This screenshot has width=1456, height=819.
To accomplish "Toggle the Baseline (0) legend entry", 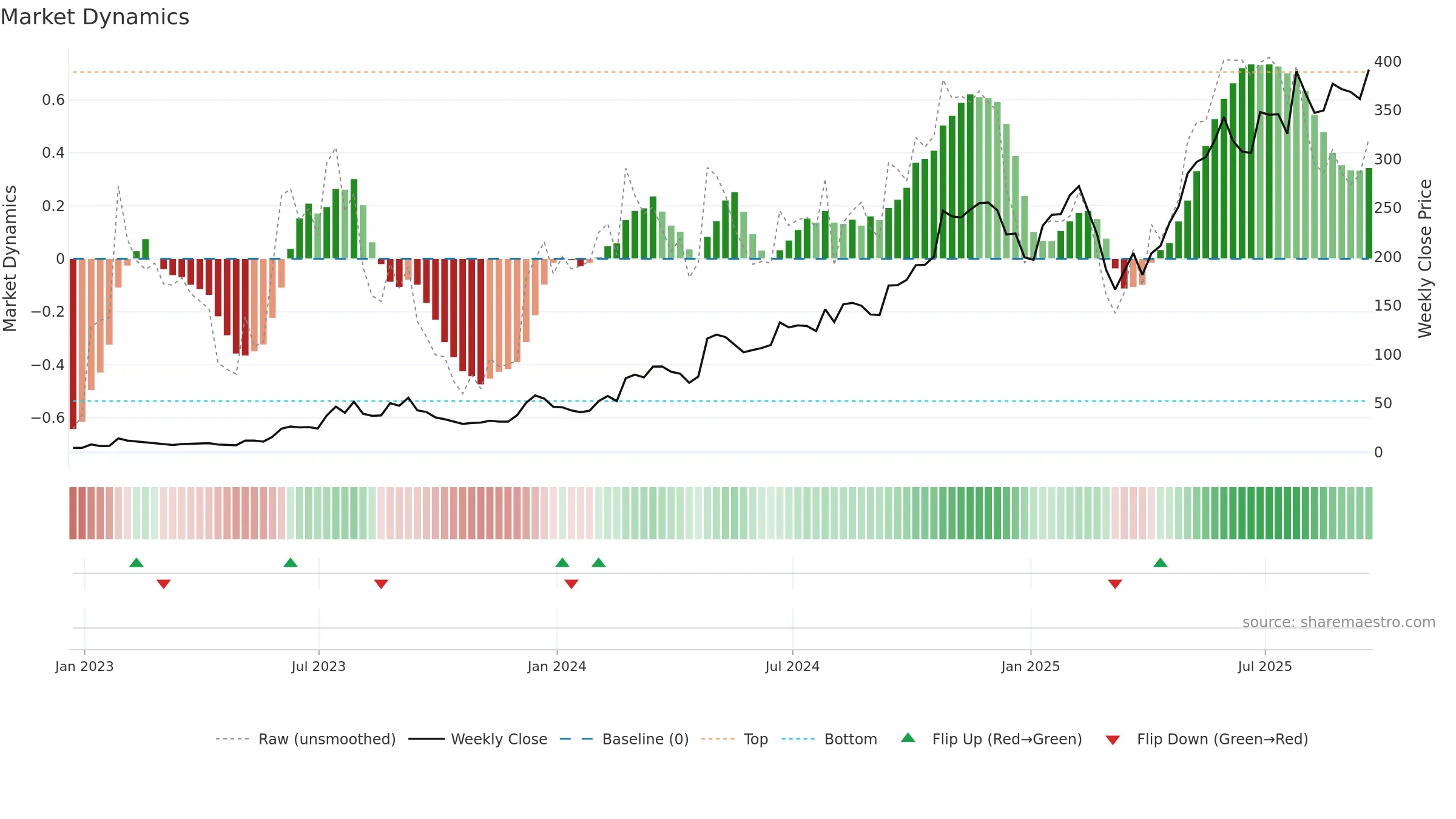I will click(624, 739).
